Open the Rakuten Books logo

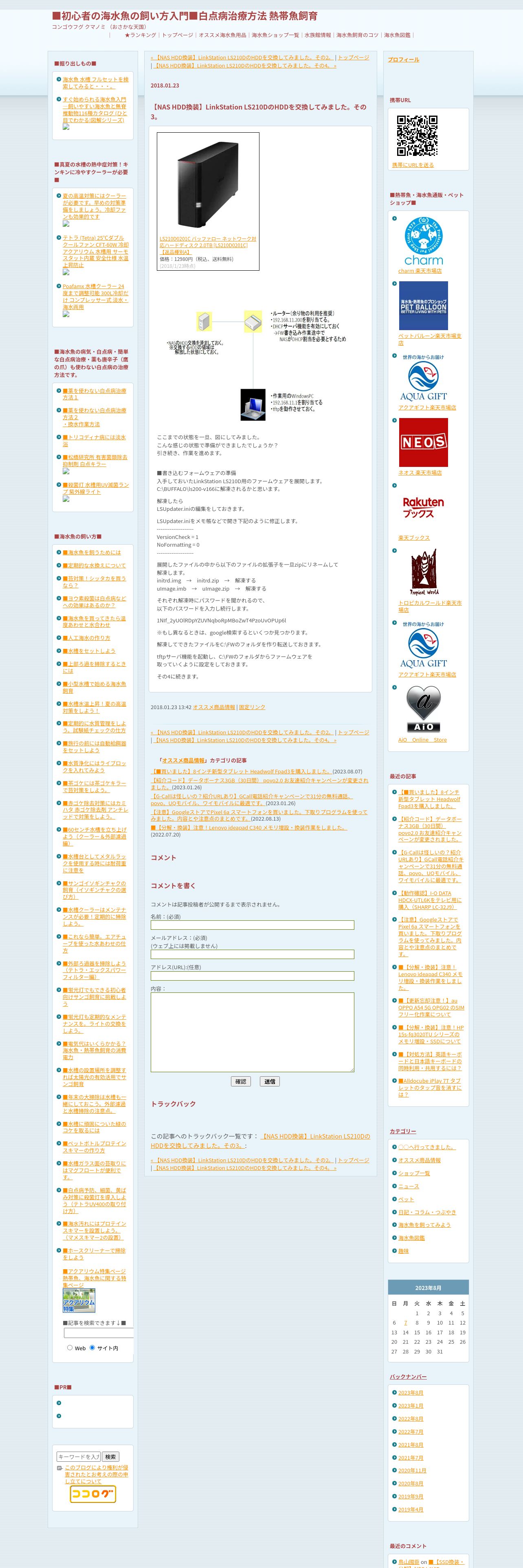[423, 508]
